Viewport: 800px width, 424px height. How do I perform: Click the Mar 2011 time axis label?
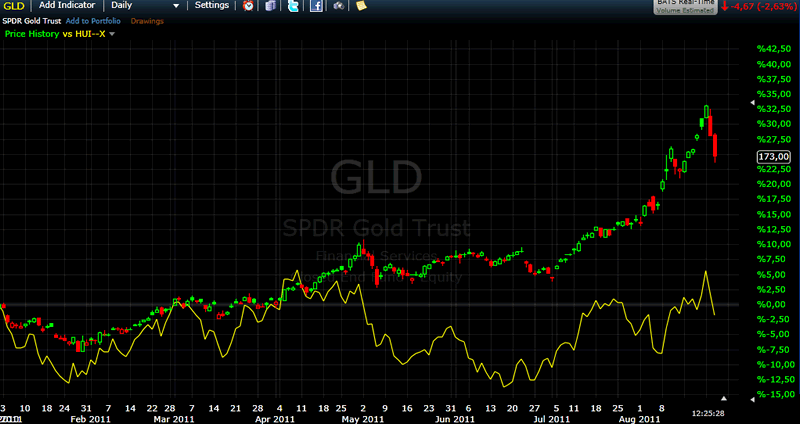pyautogui.click(x=173, y=419)
